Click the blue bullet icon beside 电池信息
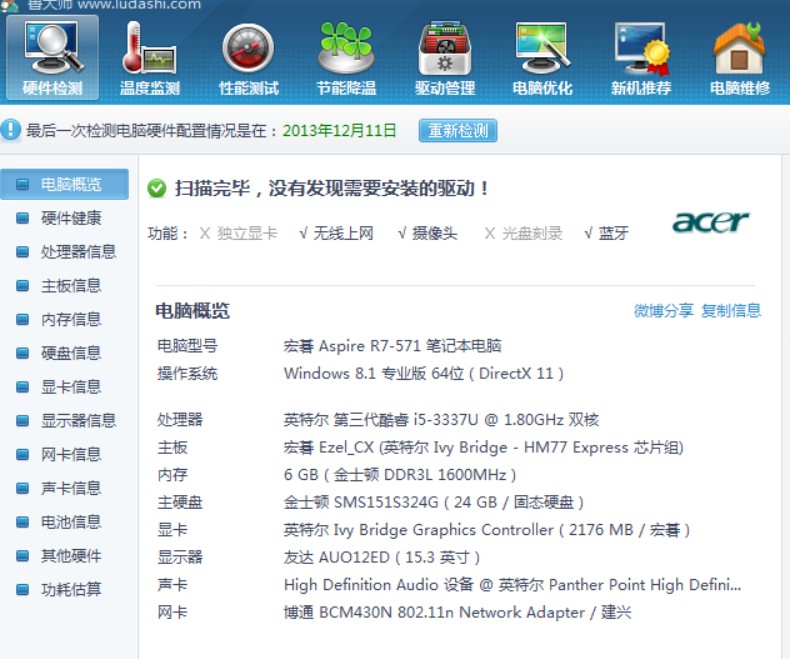The width and height of the screenshot is (790, 659). point(23,522)
